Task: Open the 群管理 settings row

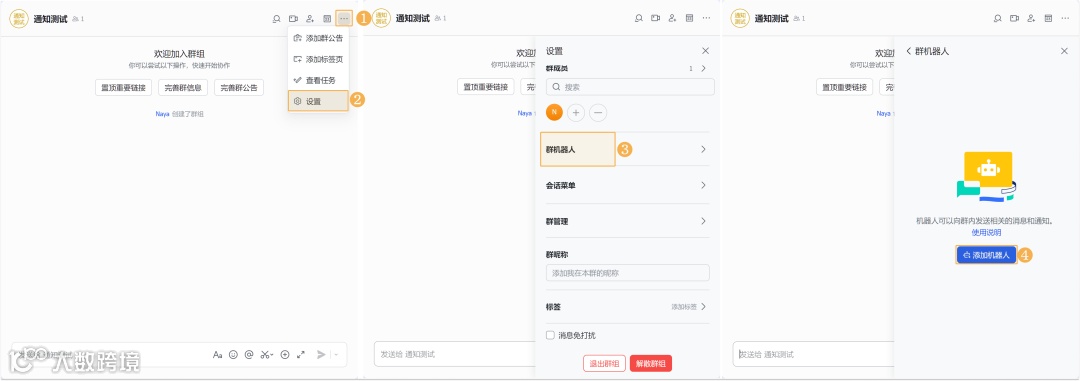Action: click(x=627, y=221)
